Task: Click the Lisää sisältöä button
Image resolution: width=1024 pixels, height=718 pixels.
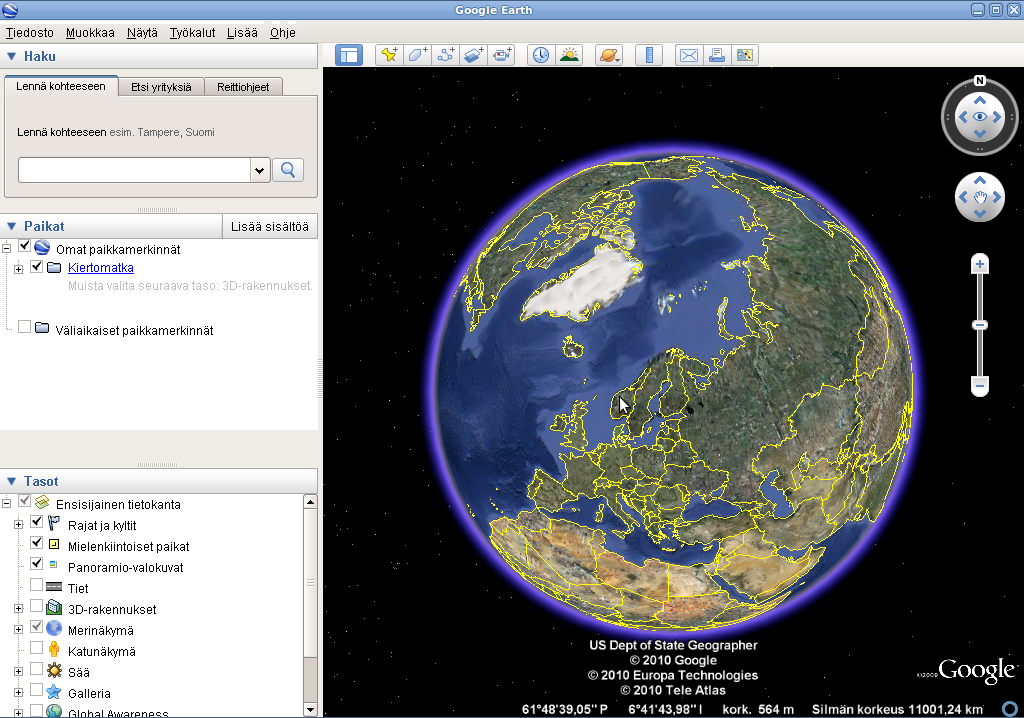Action: pyautogui.click(x=269, y=226)
